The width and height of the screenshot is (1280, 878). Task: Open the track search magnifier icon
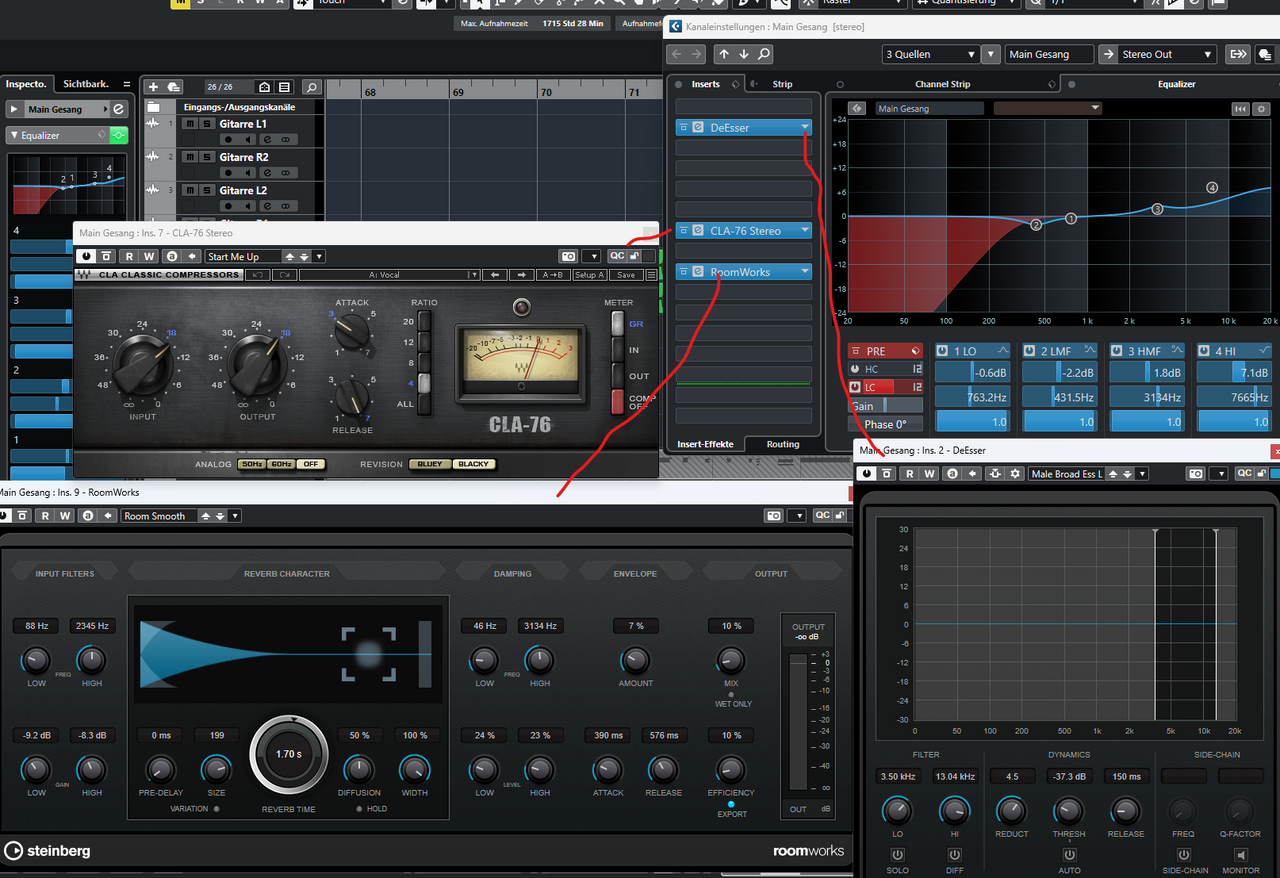point(311,88)
